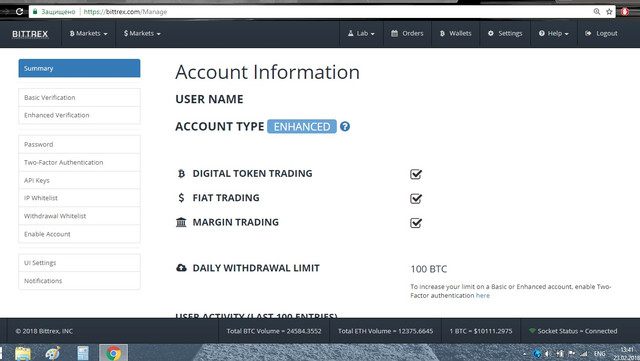Open Two-Factor Authentication settings
This screenshot has width=640, height=361.
click(79, 163)
